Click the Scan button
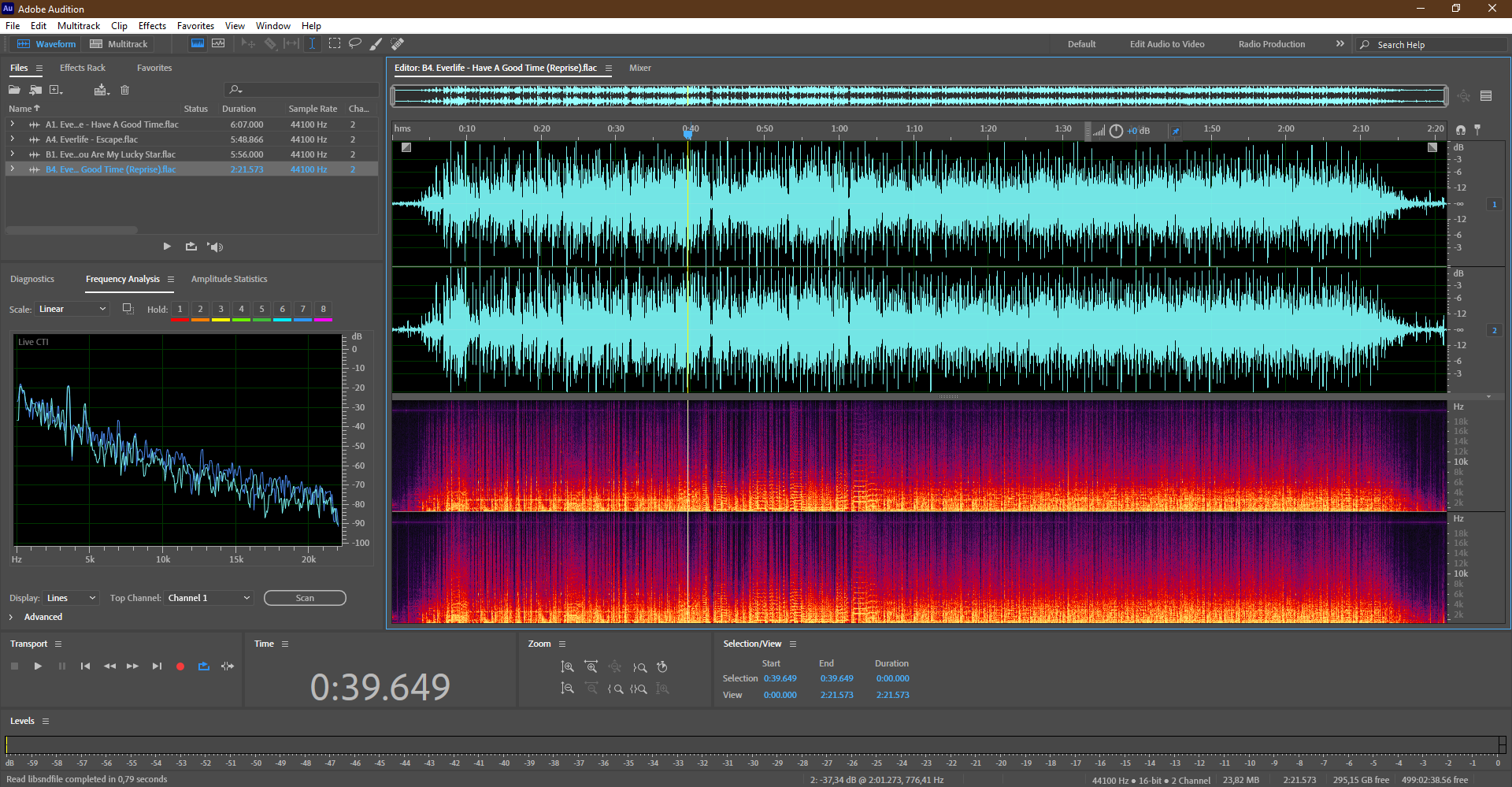The width and height of the screenshot is (1512, 787). point(305,598)
